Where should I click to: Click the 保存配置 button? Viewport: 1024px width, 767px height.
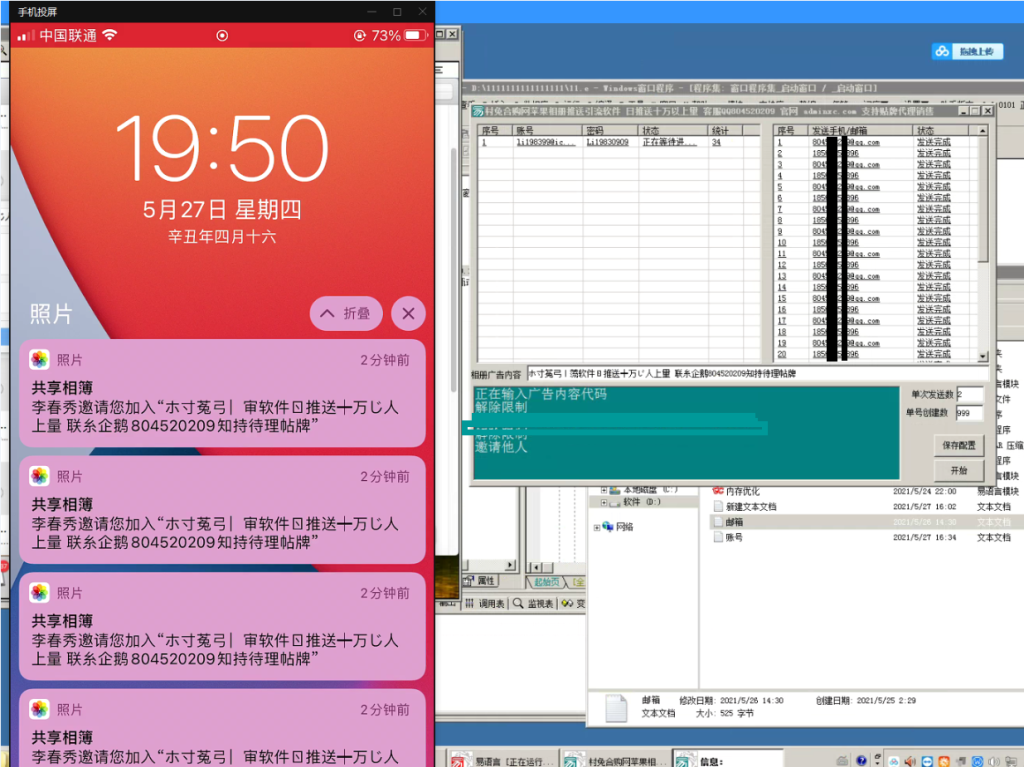[x=957, y=446]
